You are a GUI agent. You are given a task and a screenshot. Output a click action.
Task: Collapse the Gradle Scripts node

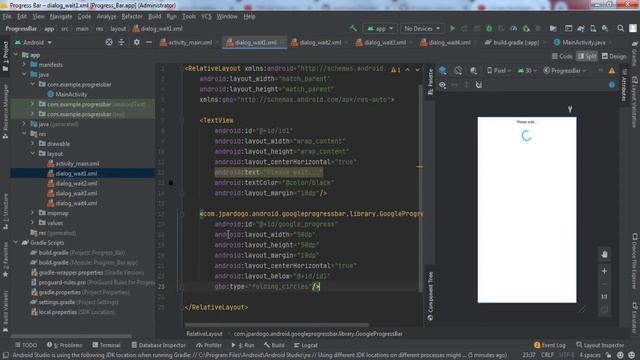16,242
